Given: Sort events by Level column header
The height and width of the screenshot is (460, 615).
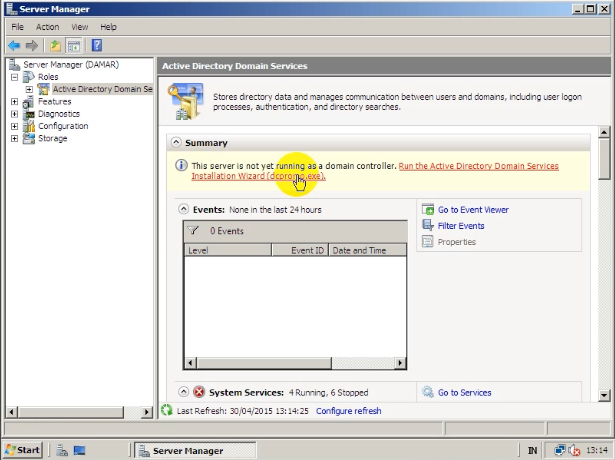Looking at the screenshot, I should pos(228,250).
